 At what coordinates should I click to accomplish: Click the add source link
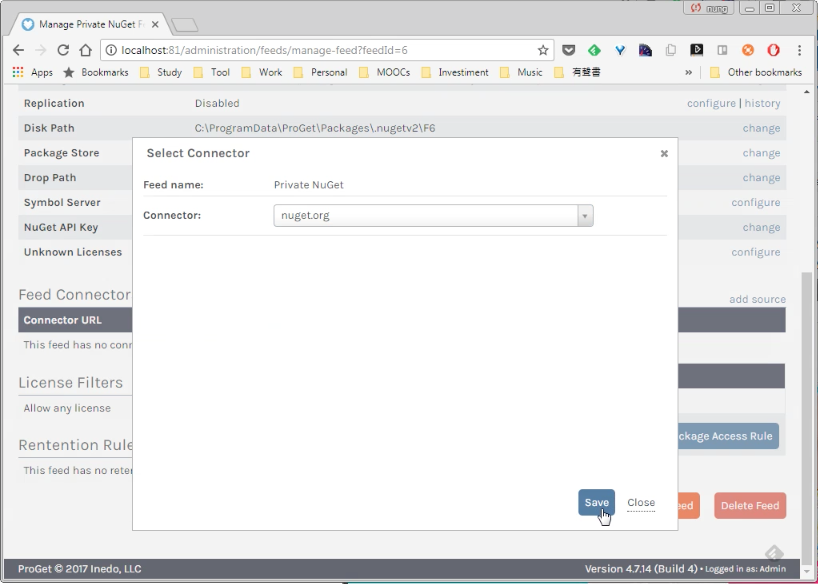tap(757, 299)
